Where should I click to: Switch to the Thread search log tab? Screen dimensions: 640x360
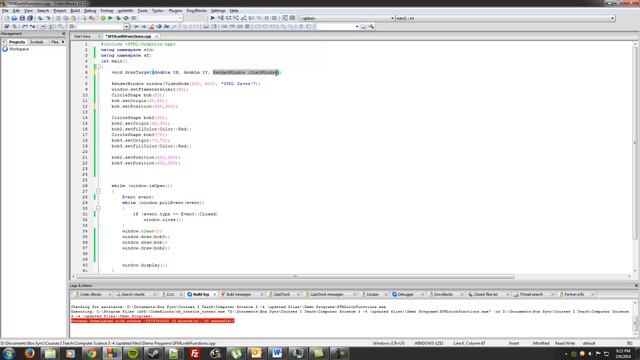pos(531,294)
